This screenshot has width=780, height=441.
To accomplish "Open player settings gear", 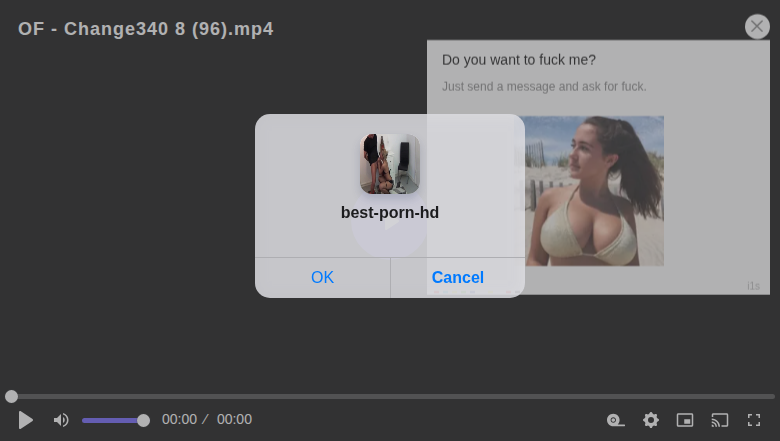I will coord(651,420).
